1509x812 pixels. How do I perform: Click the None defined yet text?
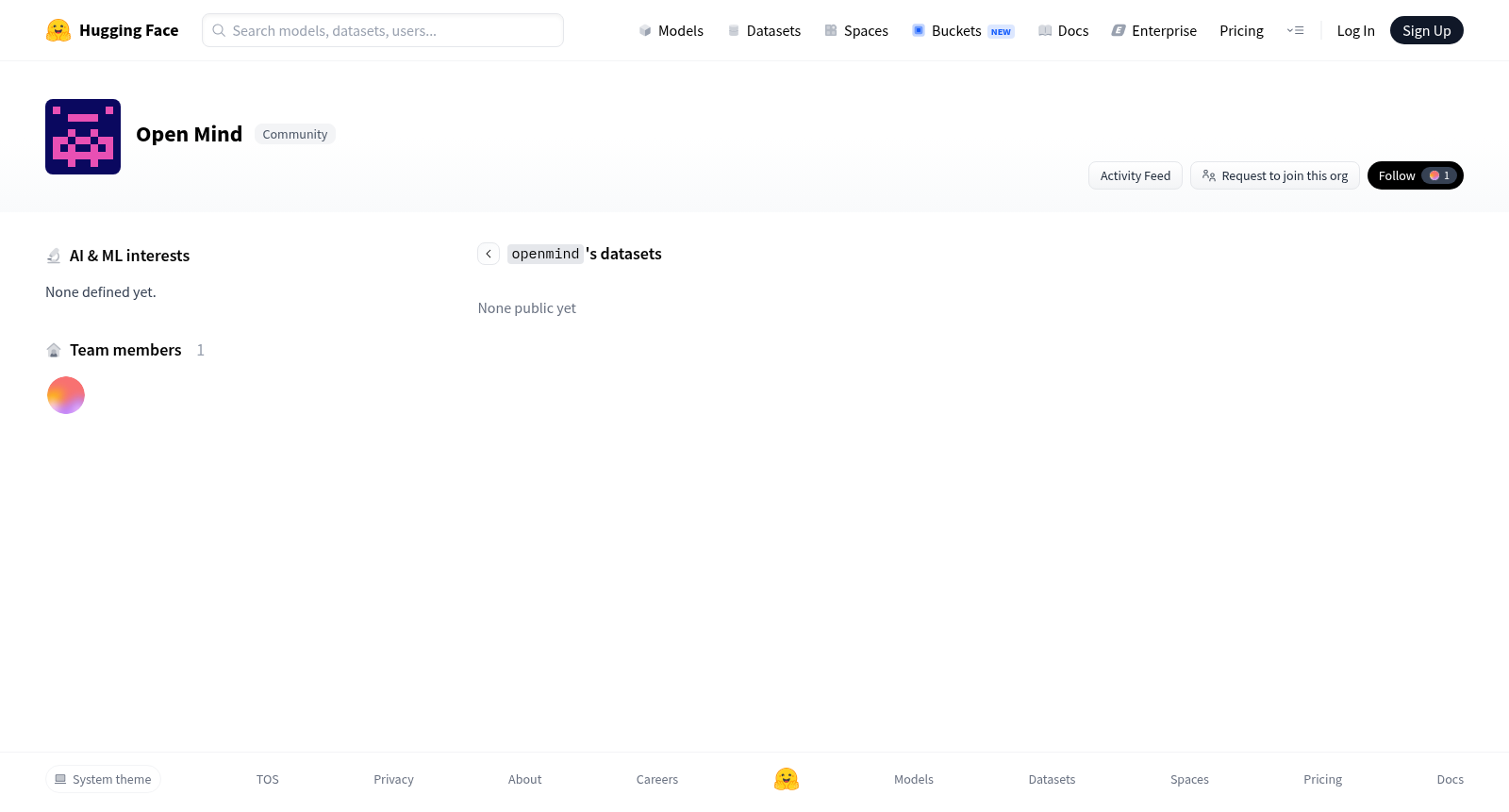click(101, 292)
